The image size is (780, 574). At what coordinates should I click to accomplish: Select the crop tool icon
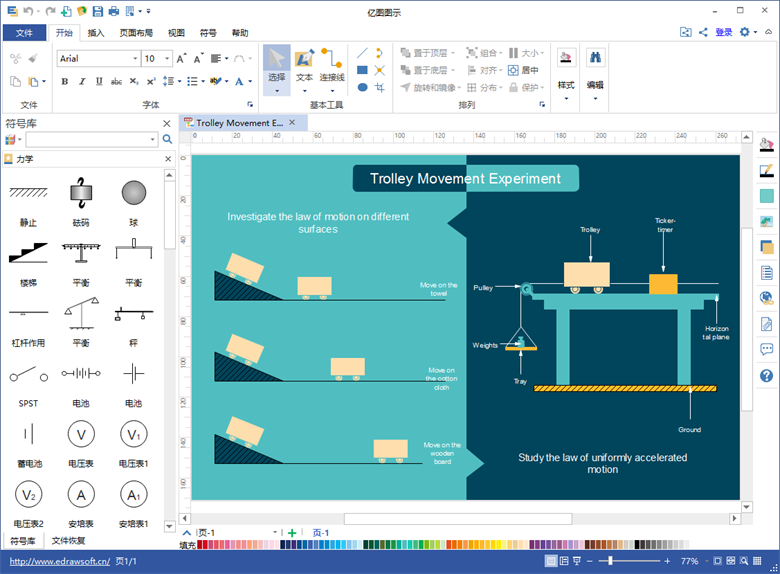click(x=380, y=88)
